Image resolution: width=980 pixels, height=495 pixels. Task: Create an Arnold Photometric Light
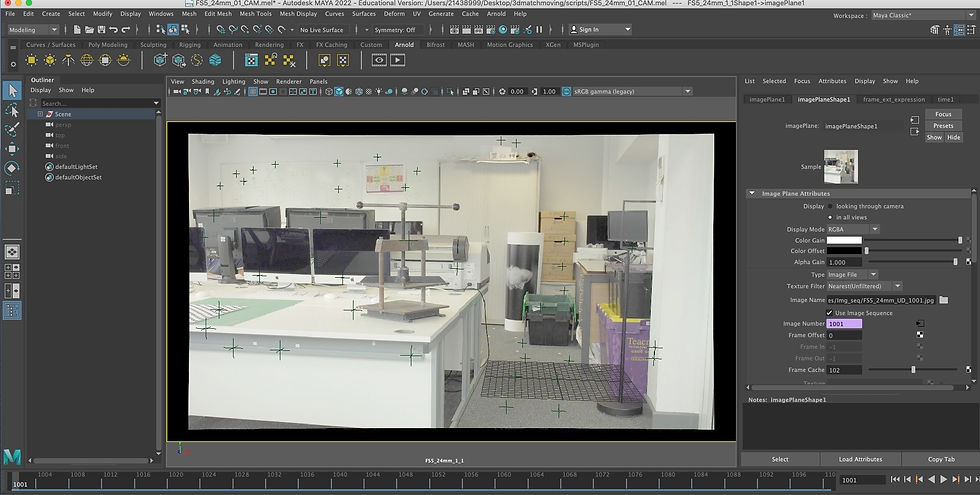click(x=68, y=60)
